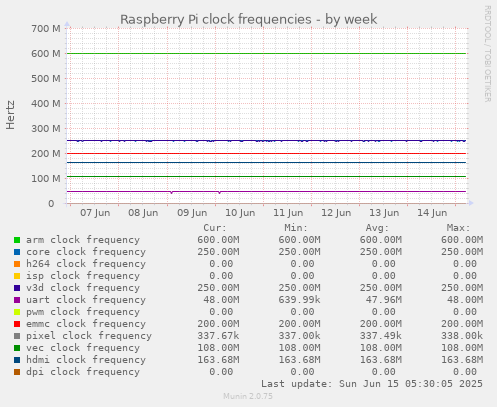Click the hdmi current value 163.68M
The width and height of the screenshot is (497, 407).
(x=218, y=360)
